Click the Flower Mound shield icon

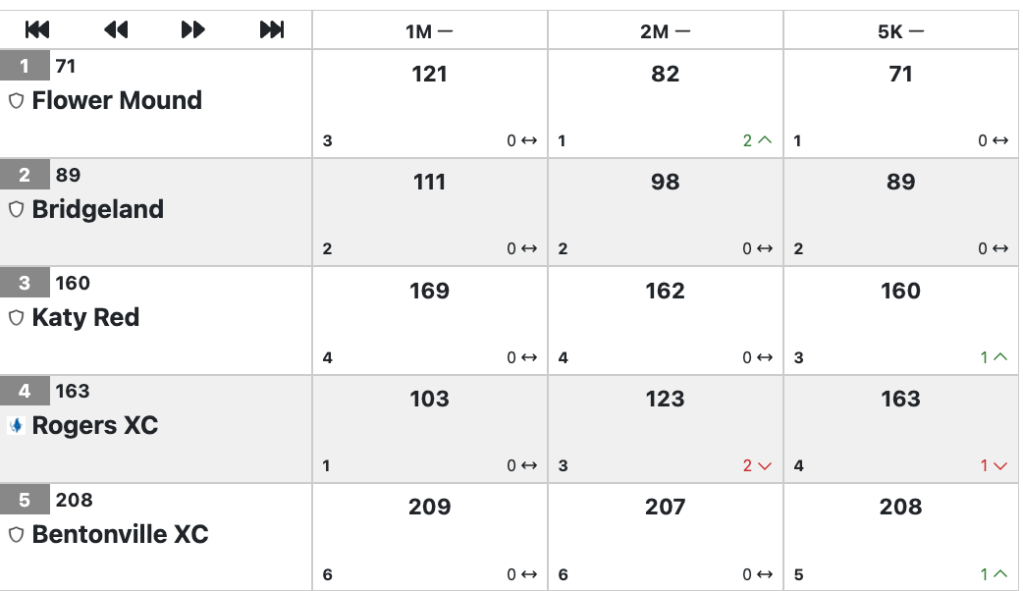pos(16,101)
